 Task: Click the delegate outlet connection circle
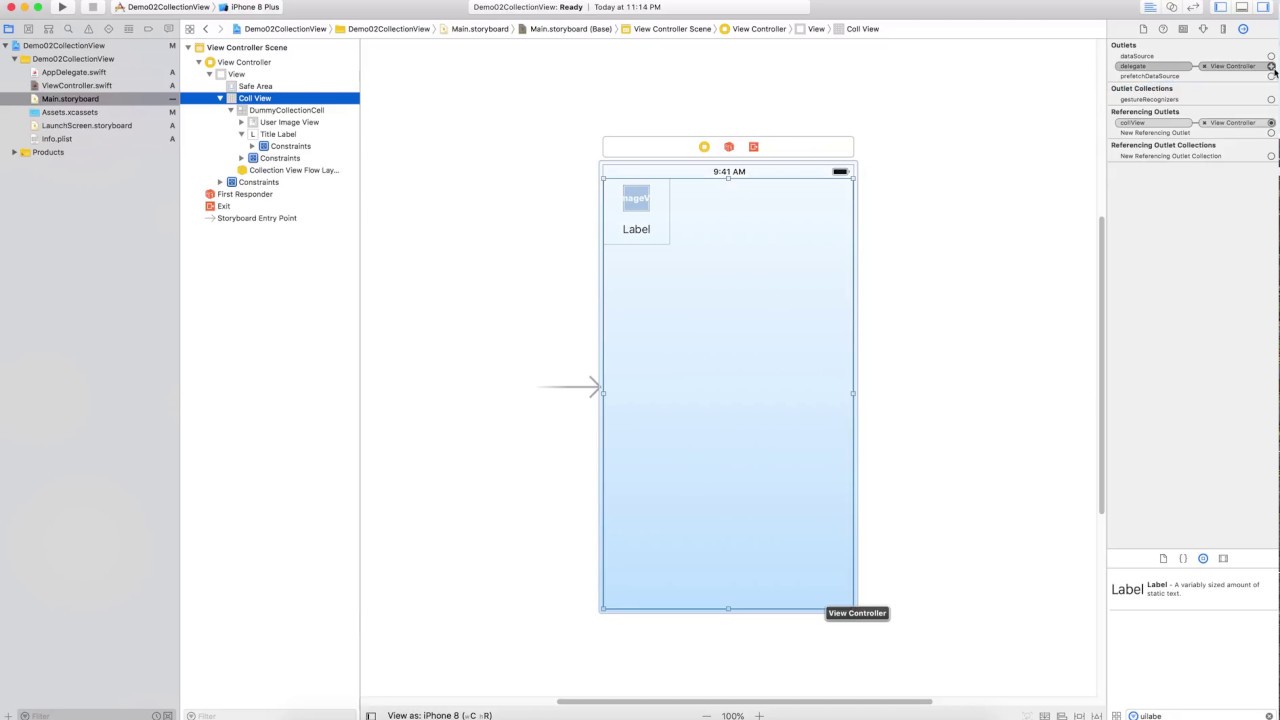1271,66
